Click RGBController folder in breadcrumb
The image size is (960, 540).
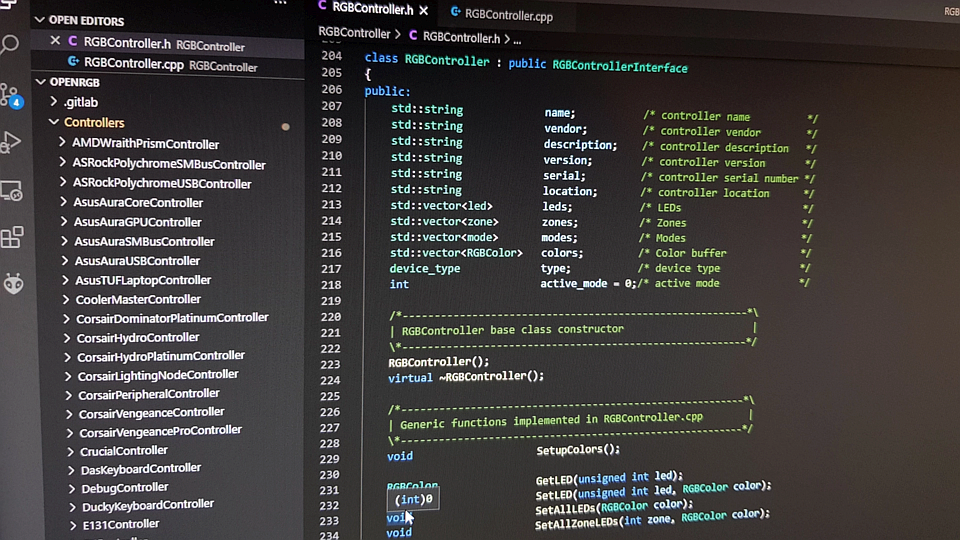click(354, 33)
